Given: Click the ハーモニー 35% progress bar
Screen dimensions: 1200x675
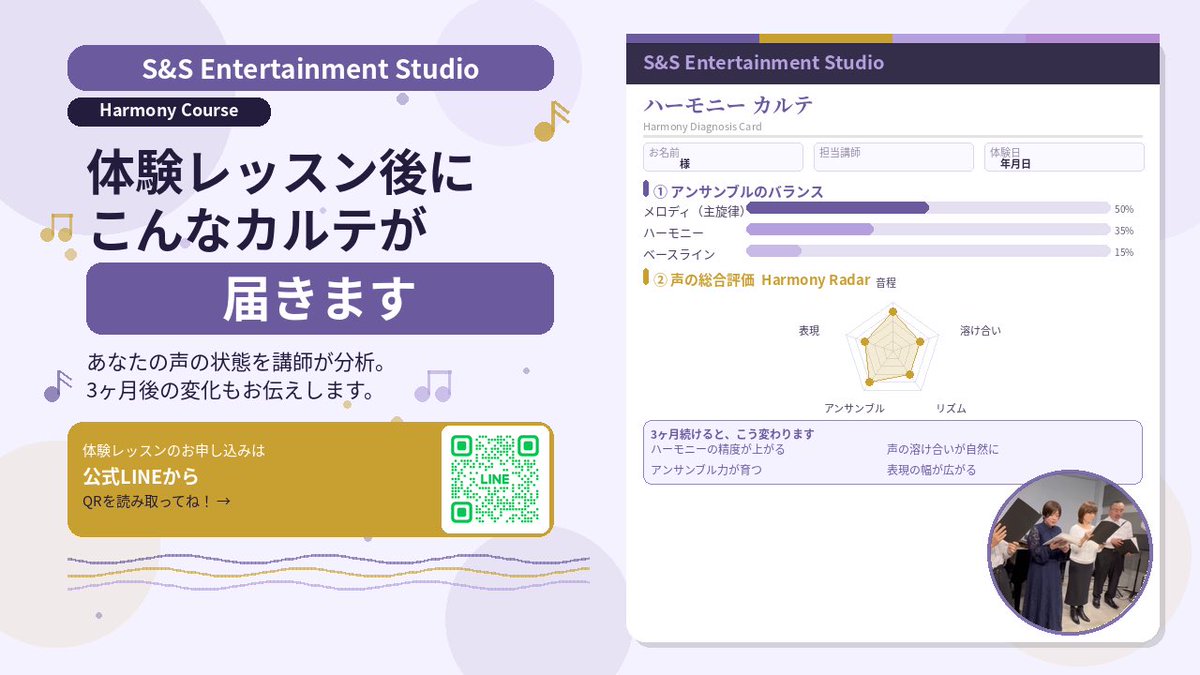Looking at the screenshot, I should 928,229.
